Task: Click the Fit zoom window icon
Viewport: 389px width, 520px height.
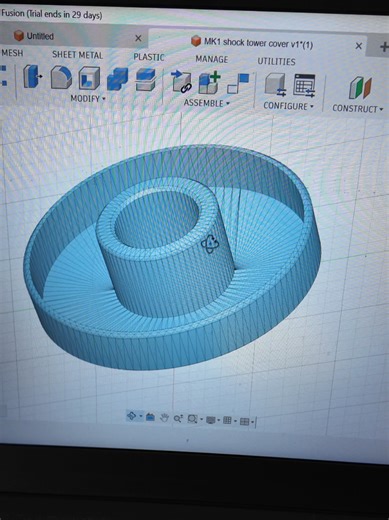Action: click(192, 419)
